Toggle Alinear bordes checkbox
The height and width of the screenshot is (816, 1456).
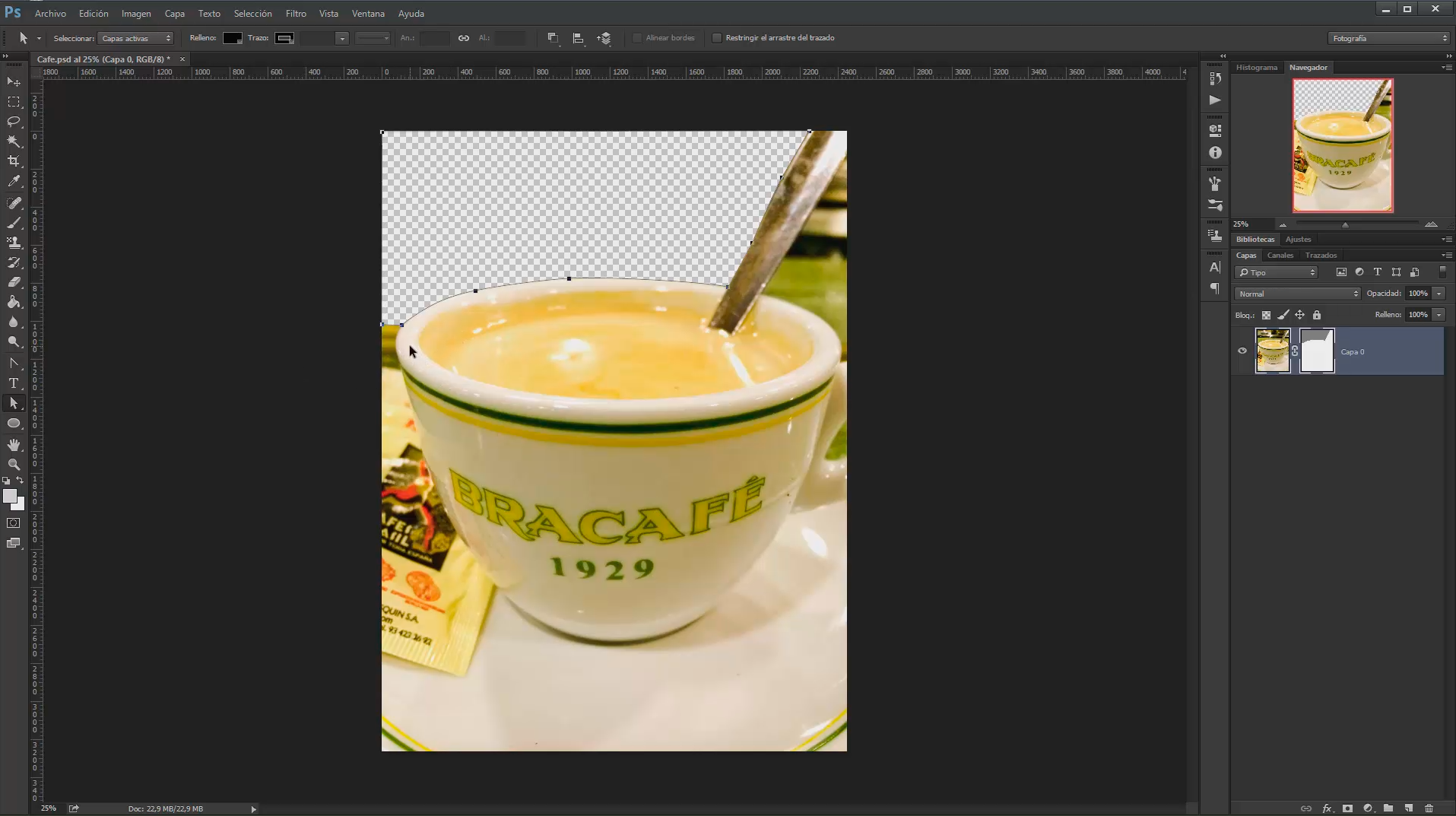click(x=637, y=38)
